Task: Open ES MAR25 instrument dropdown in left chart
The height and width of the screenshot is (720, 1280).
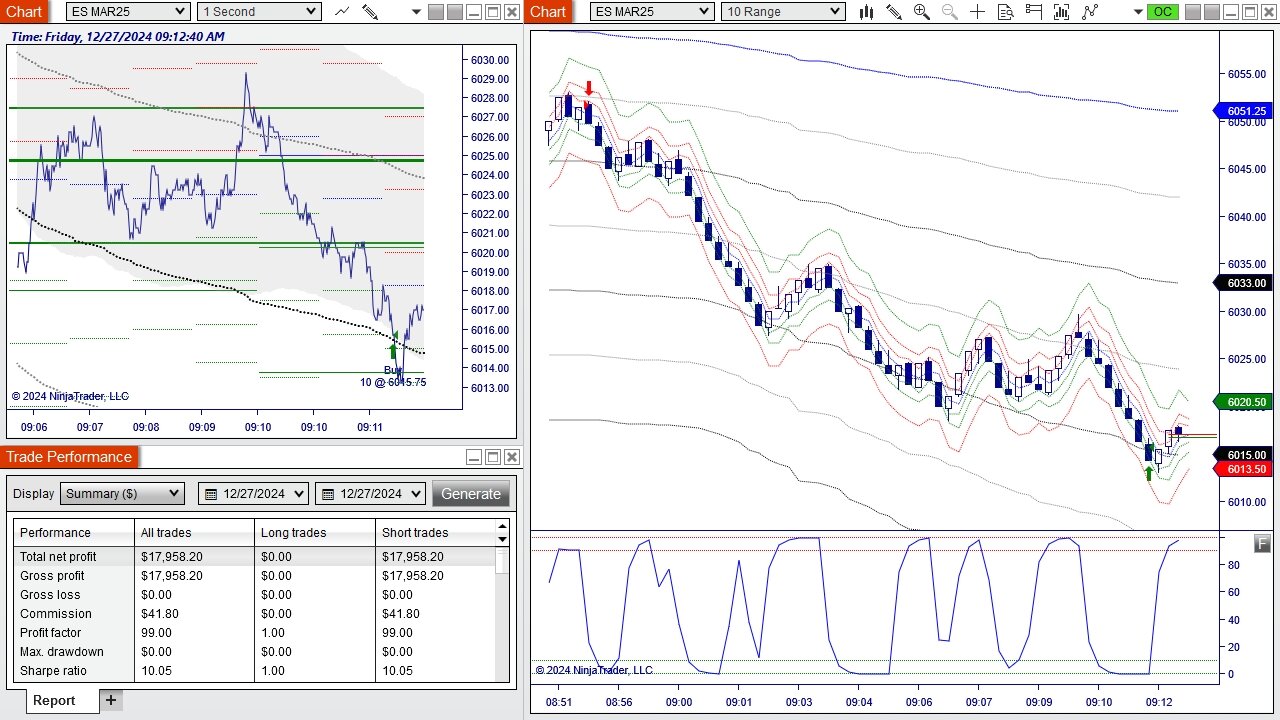Action: coord(128,12)
